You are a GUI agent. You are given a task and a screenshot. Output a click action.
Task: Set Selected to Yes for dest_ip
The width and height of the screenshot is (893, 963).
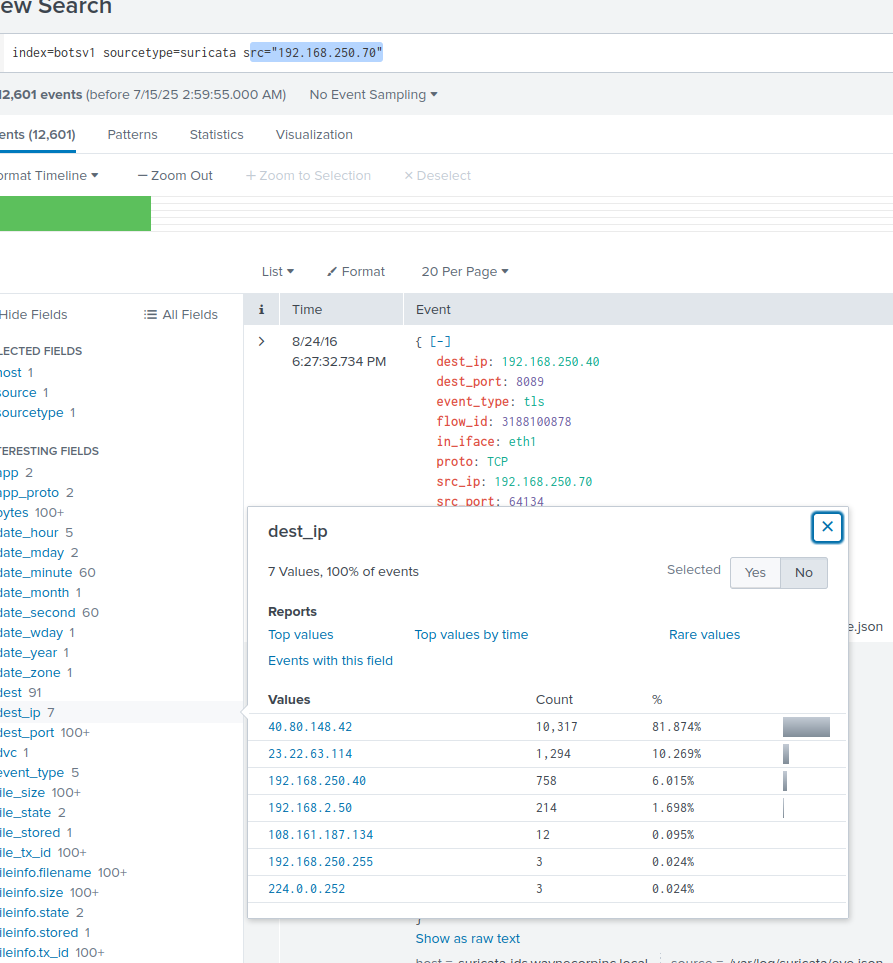755,572
